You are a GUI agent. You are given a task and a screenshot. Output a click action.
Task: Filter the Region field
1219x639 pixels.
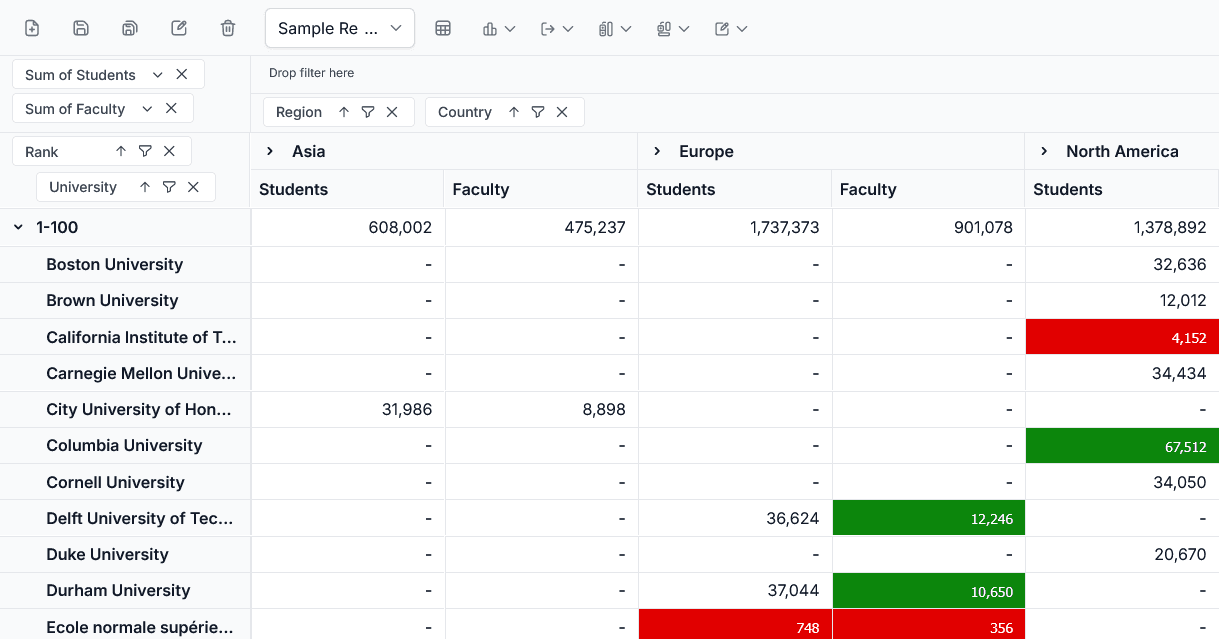click(368, 112)
